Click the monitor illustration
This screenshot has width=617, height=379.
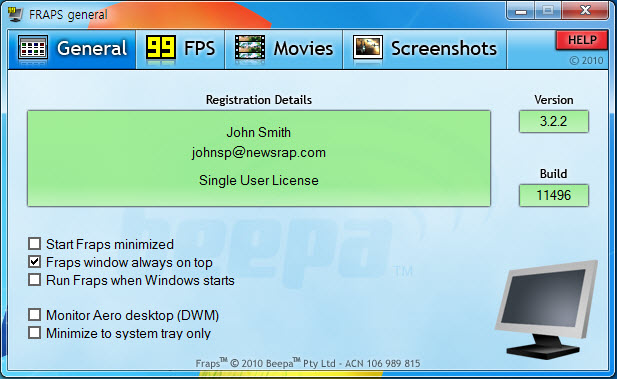pyautogui.click(x=546, y=309)
